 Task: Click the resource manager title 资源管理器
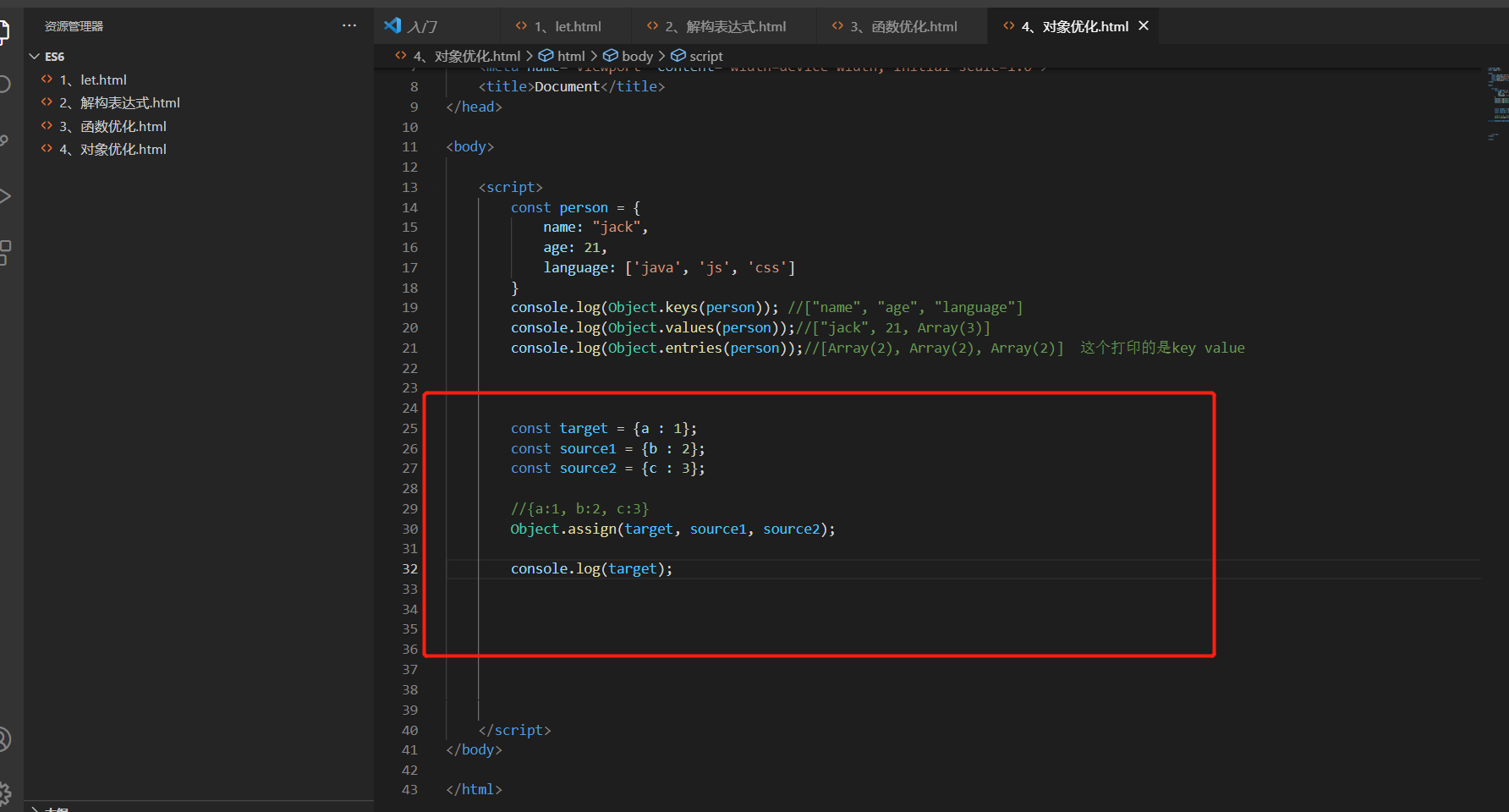74,26
